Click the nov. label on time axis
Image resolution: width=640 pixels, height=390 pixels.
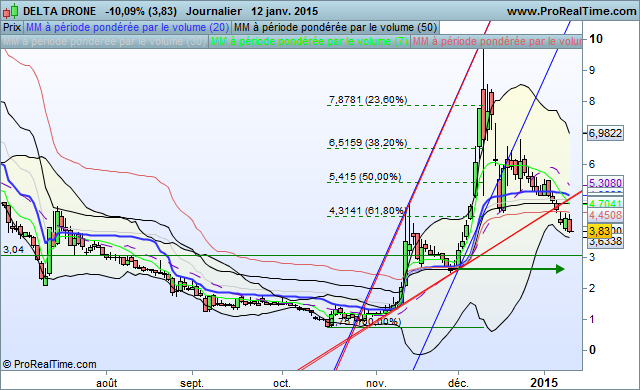tap(376, 383)
